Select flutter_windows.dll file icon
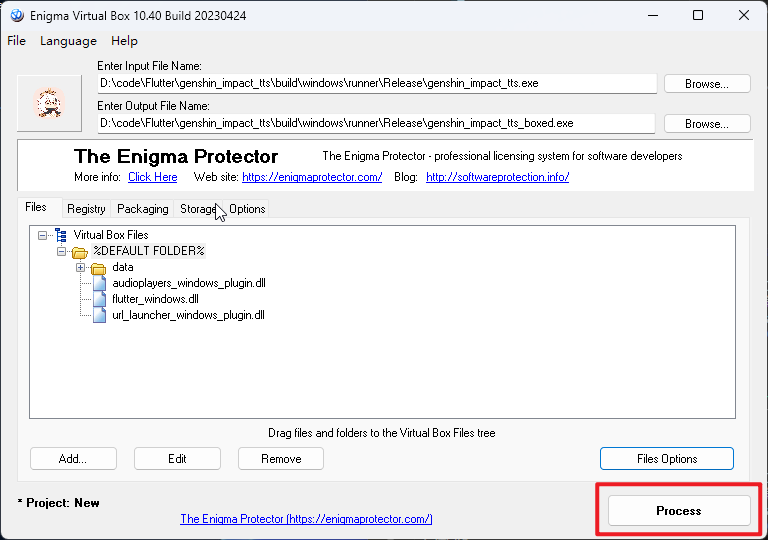This screenshot has width=768, height=540. [99, 299]
